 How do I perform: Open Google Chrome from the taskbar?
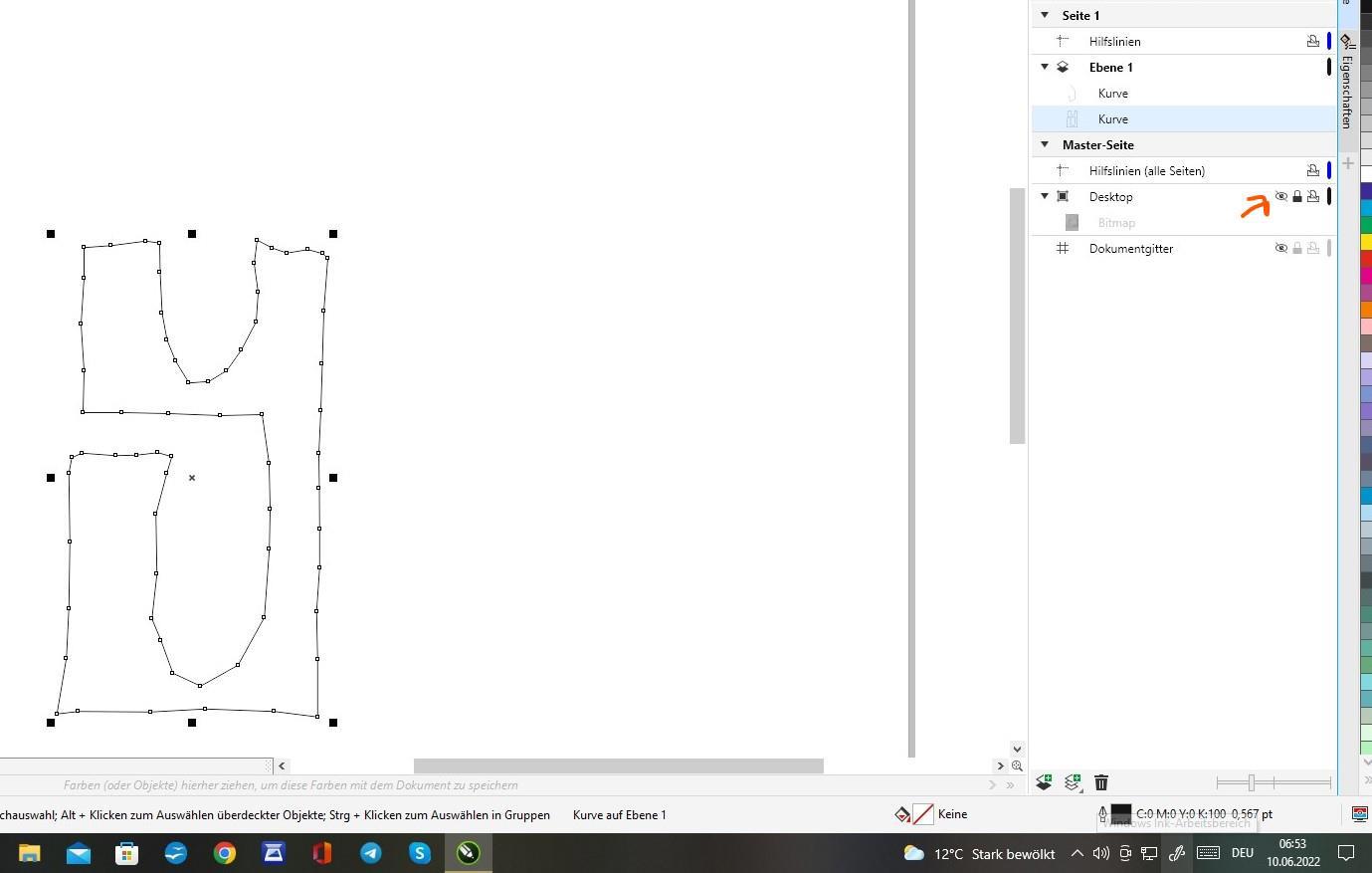pyautogui.click(x=225, y=853)
